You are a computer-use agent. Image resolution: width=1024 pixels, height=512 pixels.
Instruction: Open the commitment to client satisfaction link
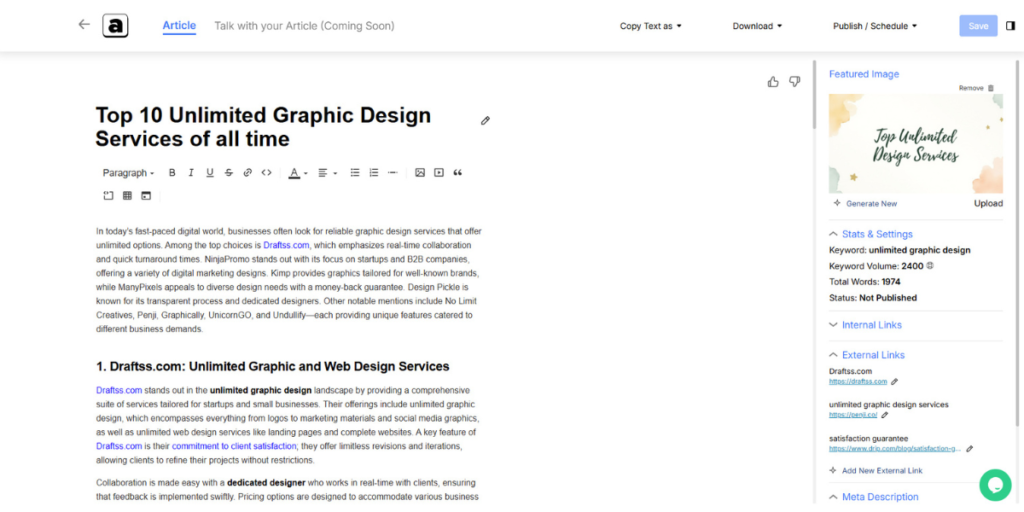click(x=234, y=446)
